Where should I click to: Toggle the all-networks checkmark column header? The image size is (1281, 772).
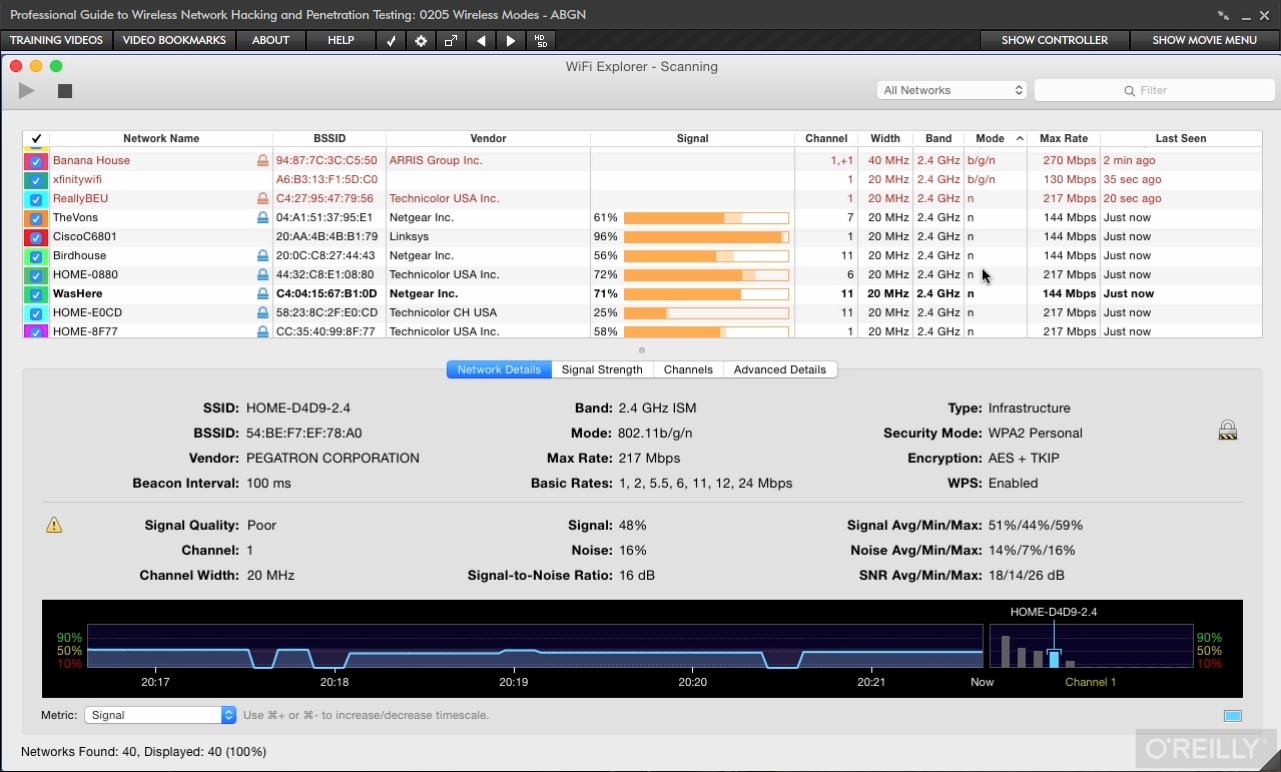[x=36, y=138]
